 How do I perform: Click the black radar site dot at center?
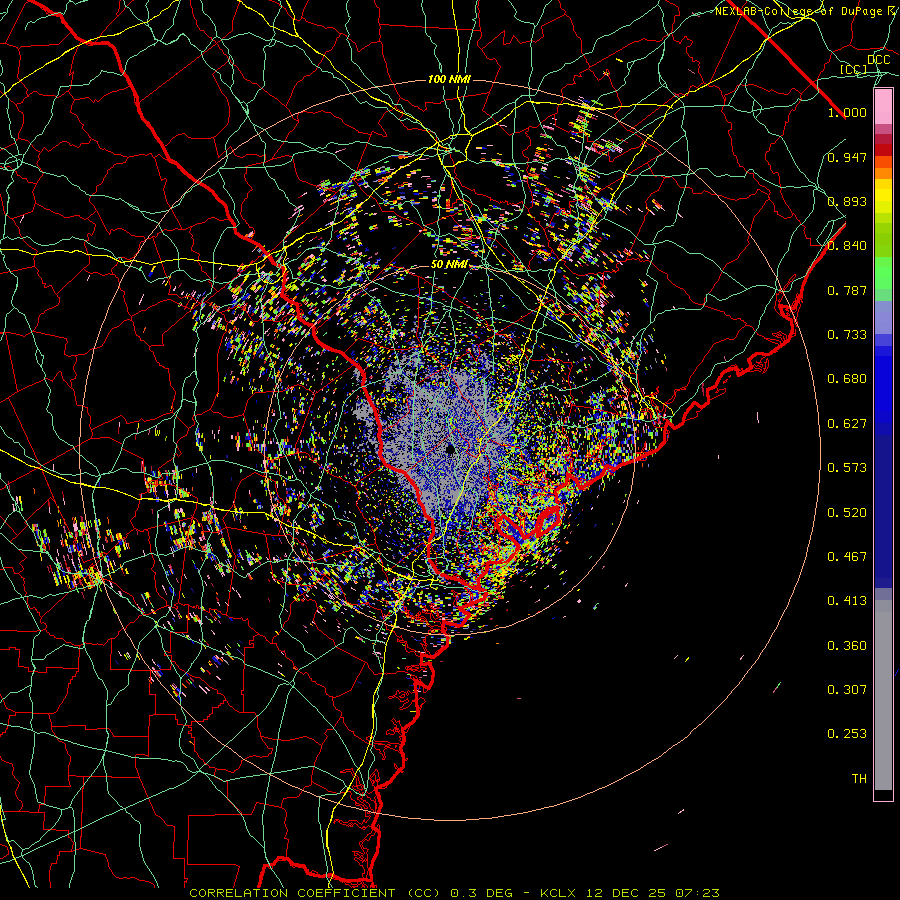pos(450,449)
